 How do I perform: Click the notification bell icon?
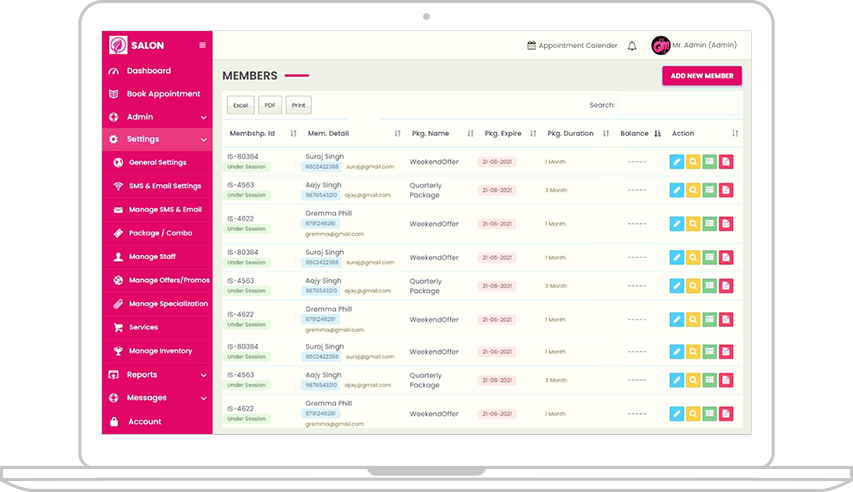[632, 46]
